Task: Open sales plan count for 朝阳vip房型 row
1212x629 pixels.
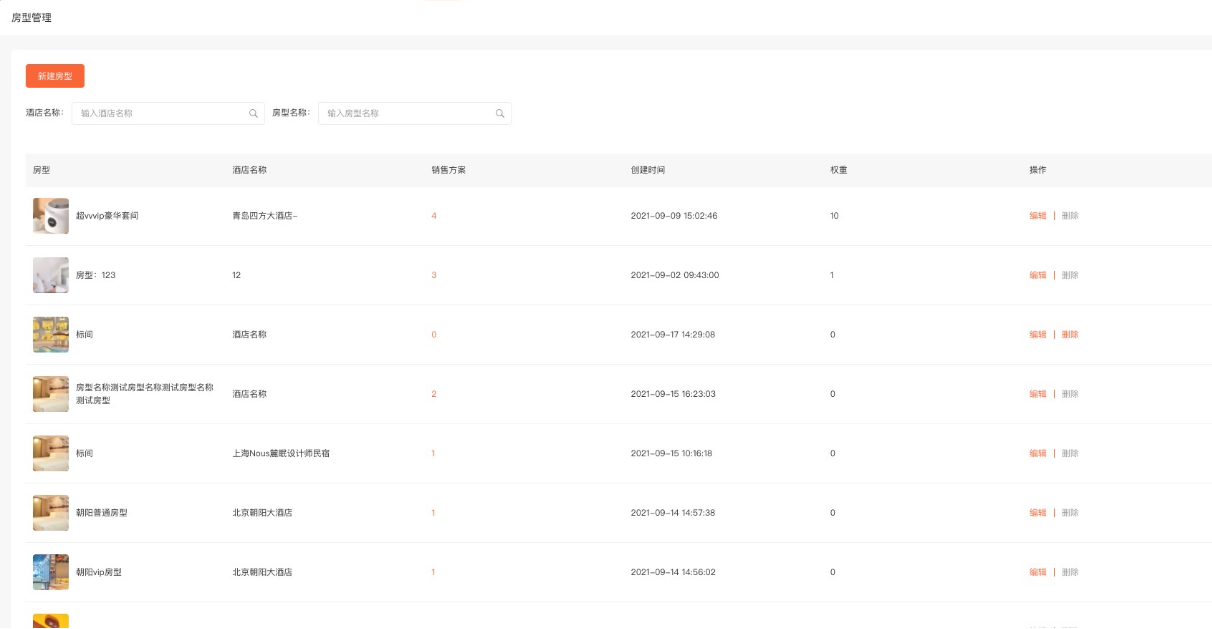Action: 434,572
